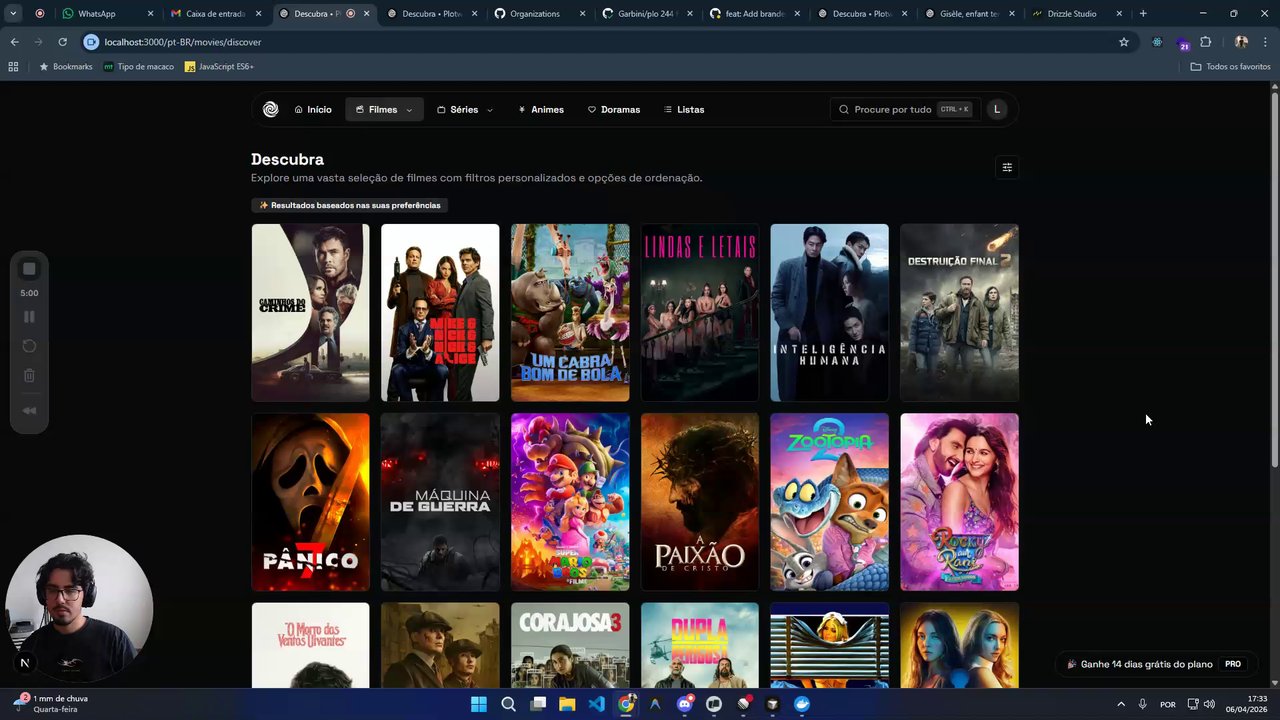Open the Listas page

pyautogui.click(x=684, y=110)
